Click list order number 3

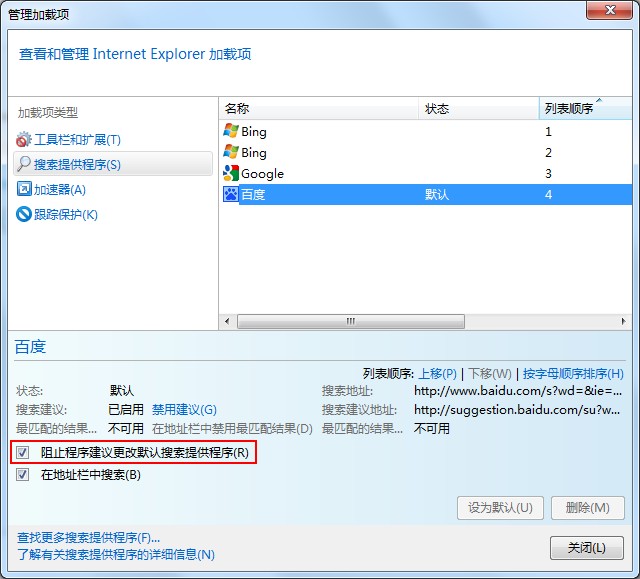click(x=548, y=173)
